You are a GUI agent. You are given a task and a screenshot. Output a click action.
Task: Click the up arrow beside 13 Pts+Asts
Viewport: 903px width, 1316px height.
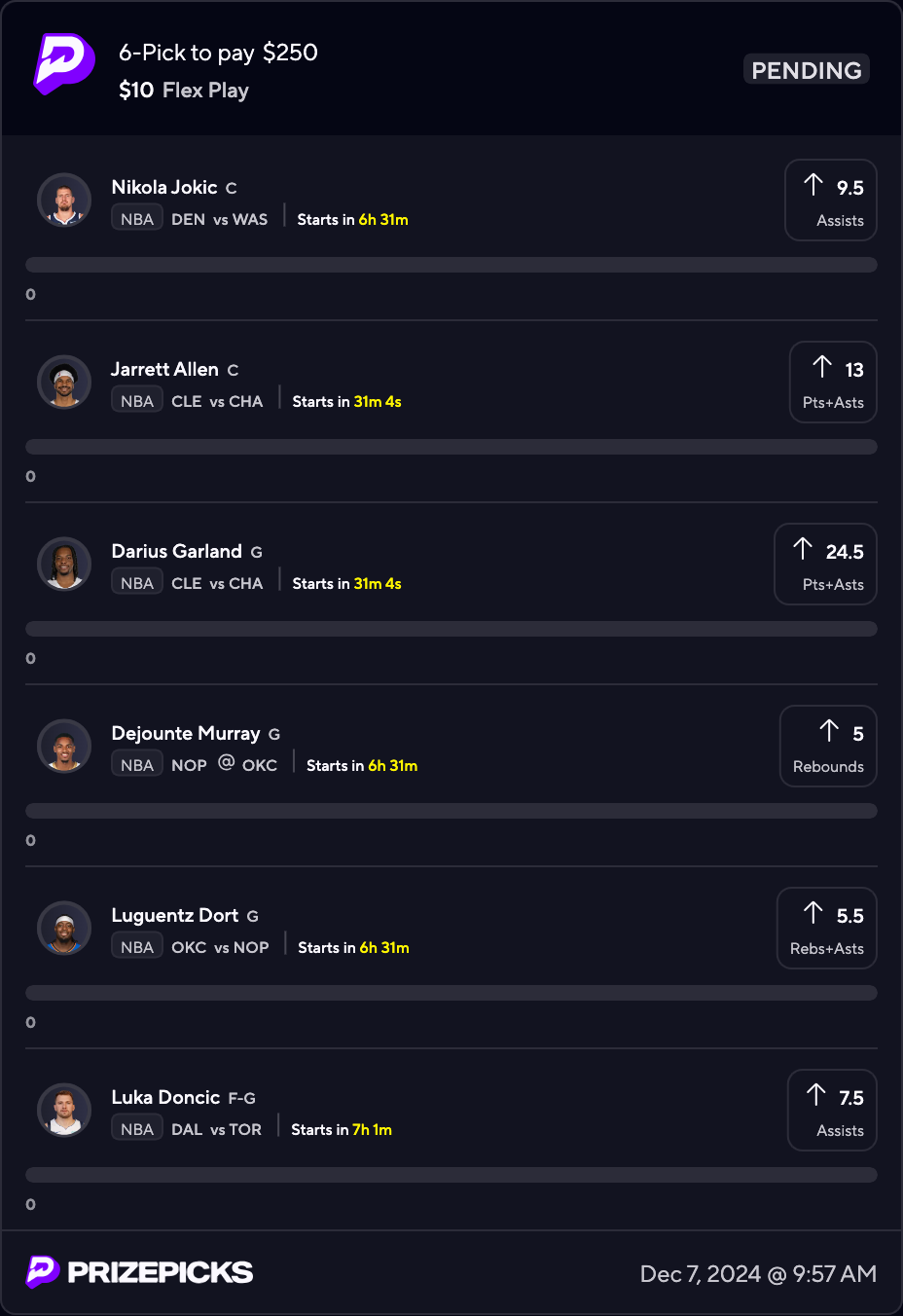click(x=822, y=367)
